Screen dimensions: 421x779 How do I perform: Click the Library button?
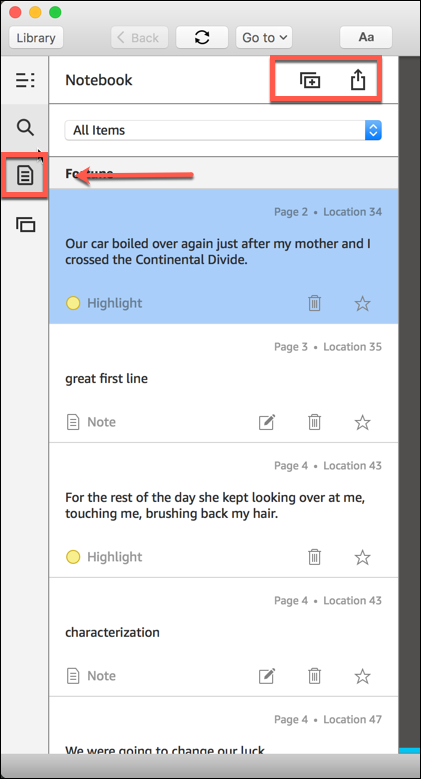point(36,37)
